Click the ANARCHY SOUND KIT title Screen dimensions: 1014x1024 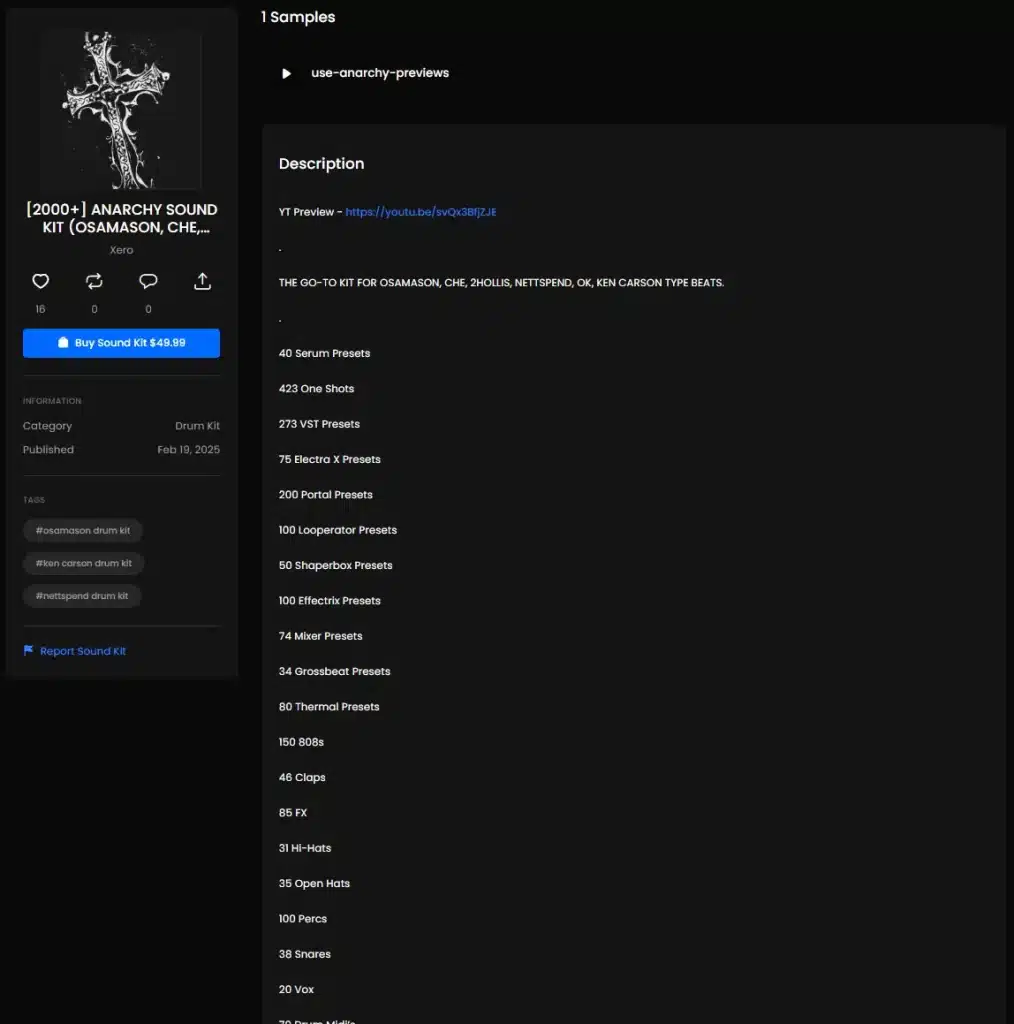point(121,218)
